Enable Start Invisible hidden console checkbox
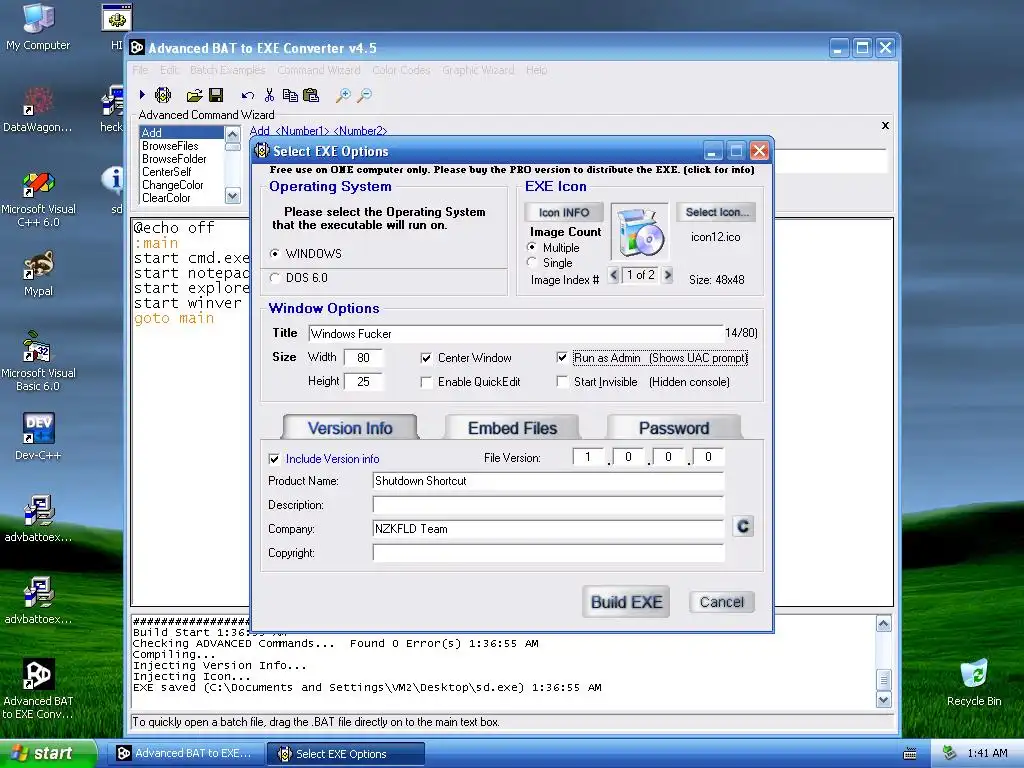 (562, 381)
